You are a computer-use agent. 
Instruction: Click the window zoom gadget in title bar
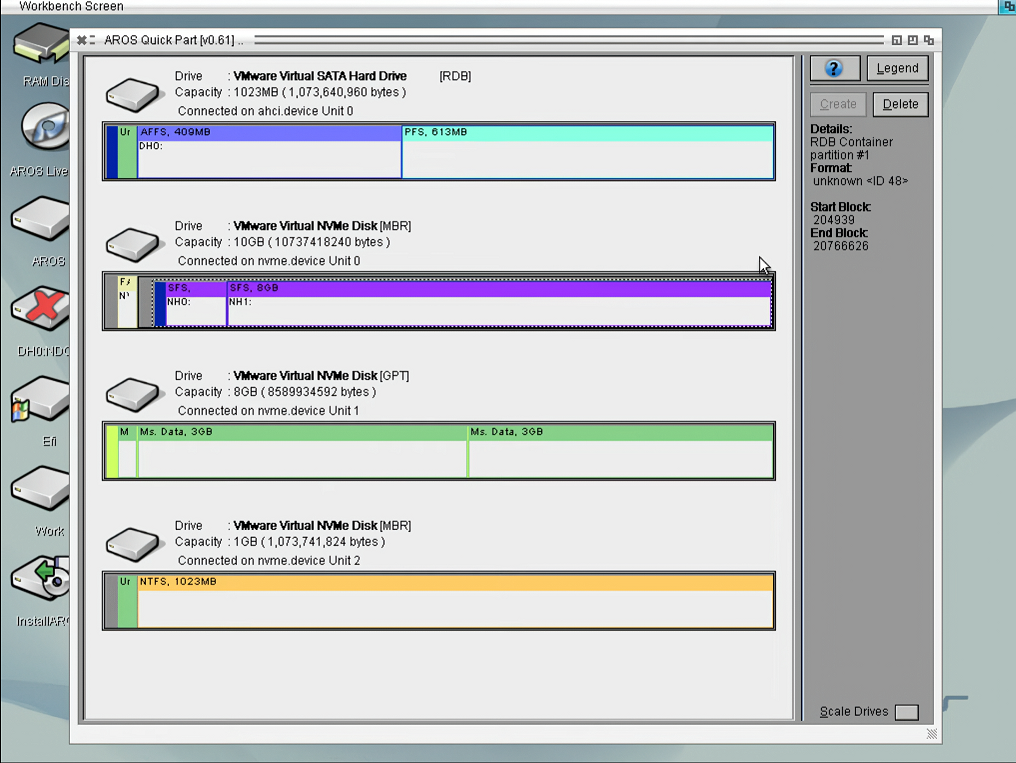(x=912, y=40)
